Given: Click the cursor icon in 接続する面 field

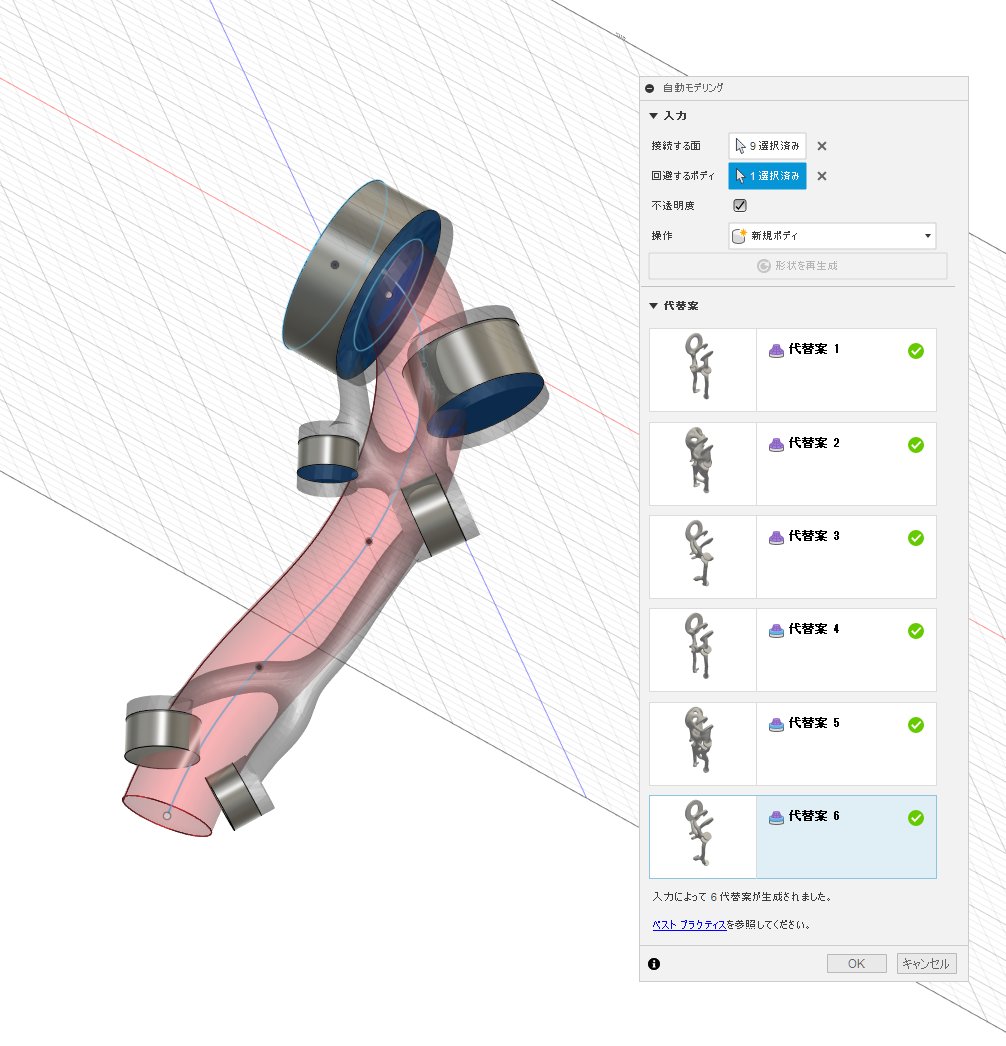Looking at the screenshot, I should click(740, 145).
